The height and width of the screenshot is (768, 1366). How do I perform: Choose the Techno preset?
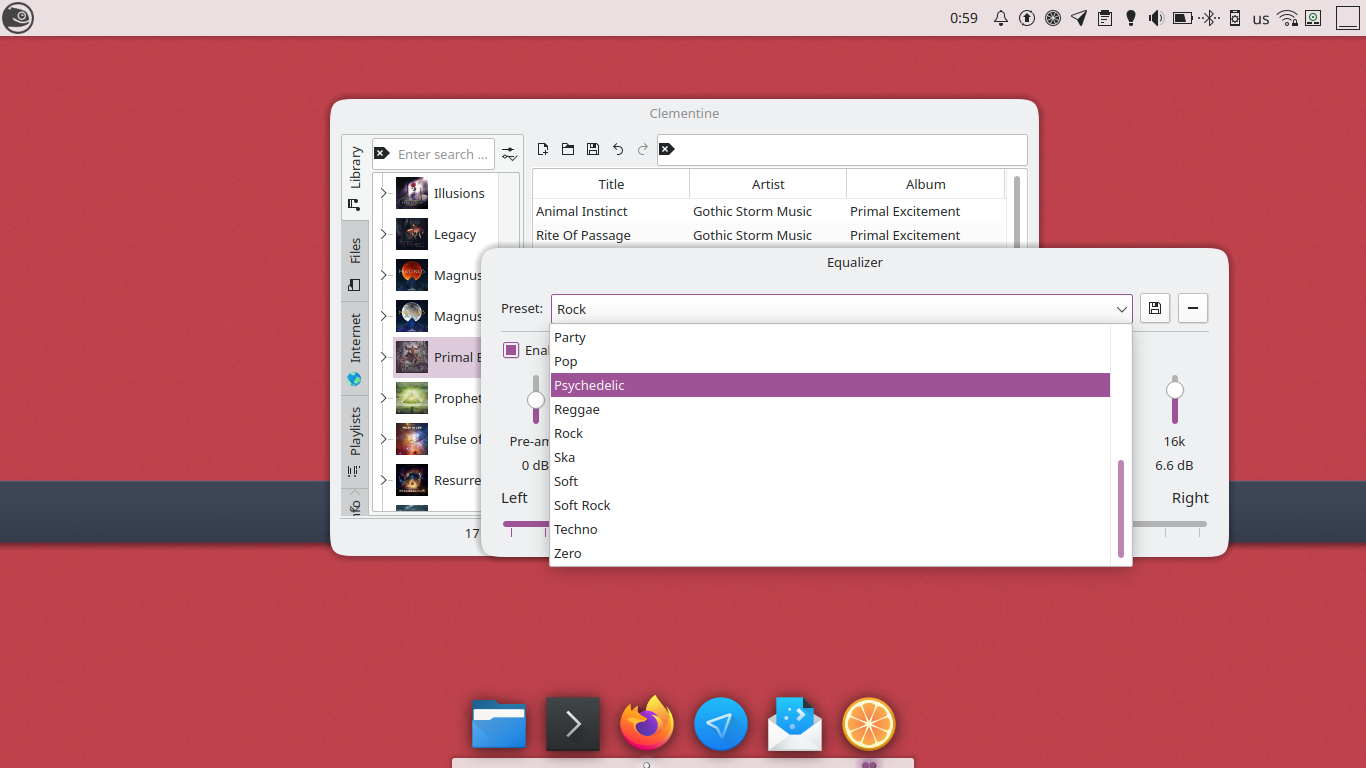(830, 529)
